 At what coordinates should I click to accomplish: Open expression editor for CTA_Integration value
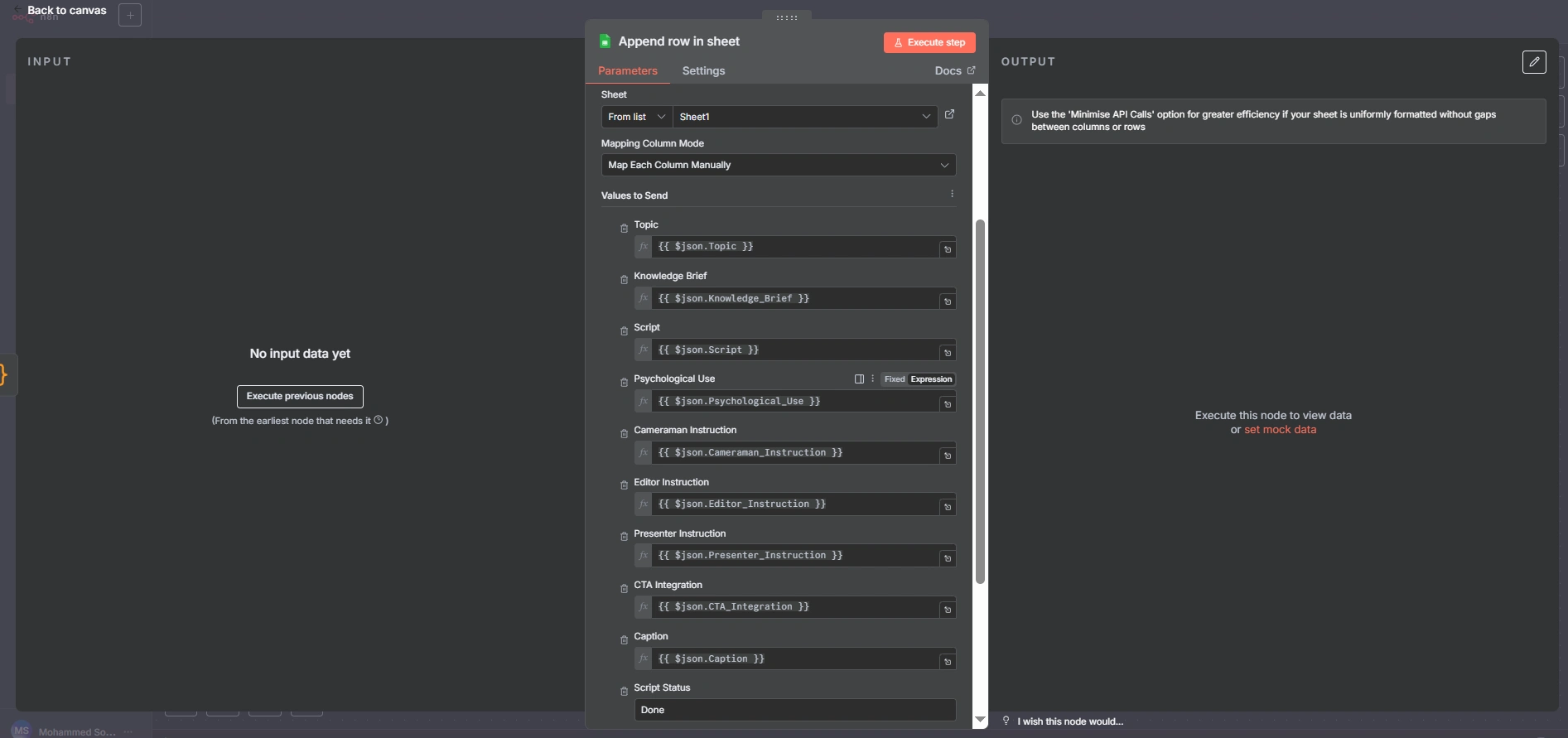948,609
